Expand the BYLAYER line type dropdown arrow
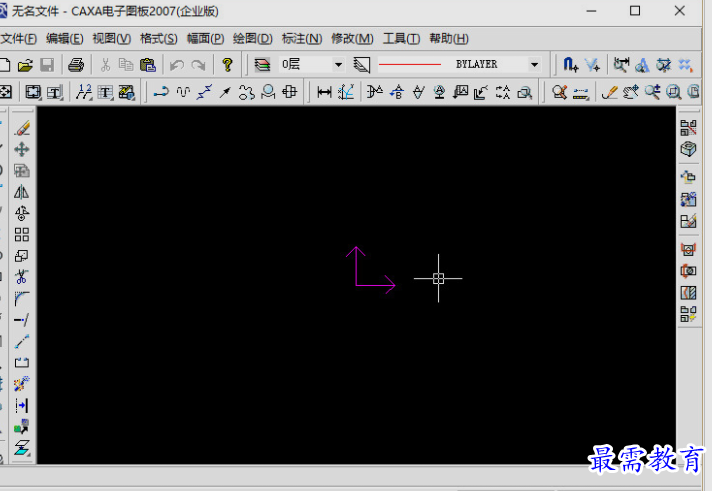The image size is (712, 491). point(534,64)
